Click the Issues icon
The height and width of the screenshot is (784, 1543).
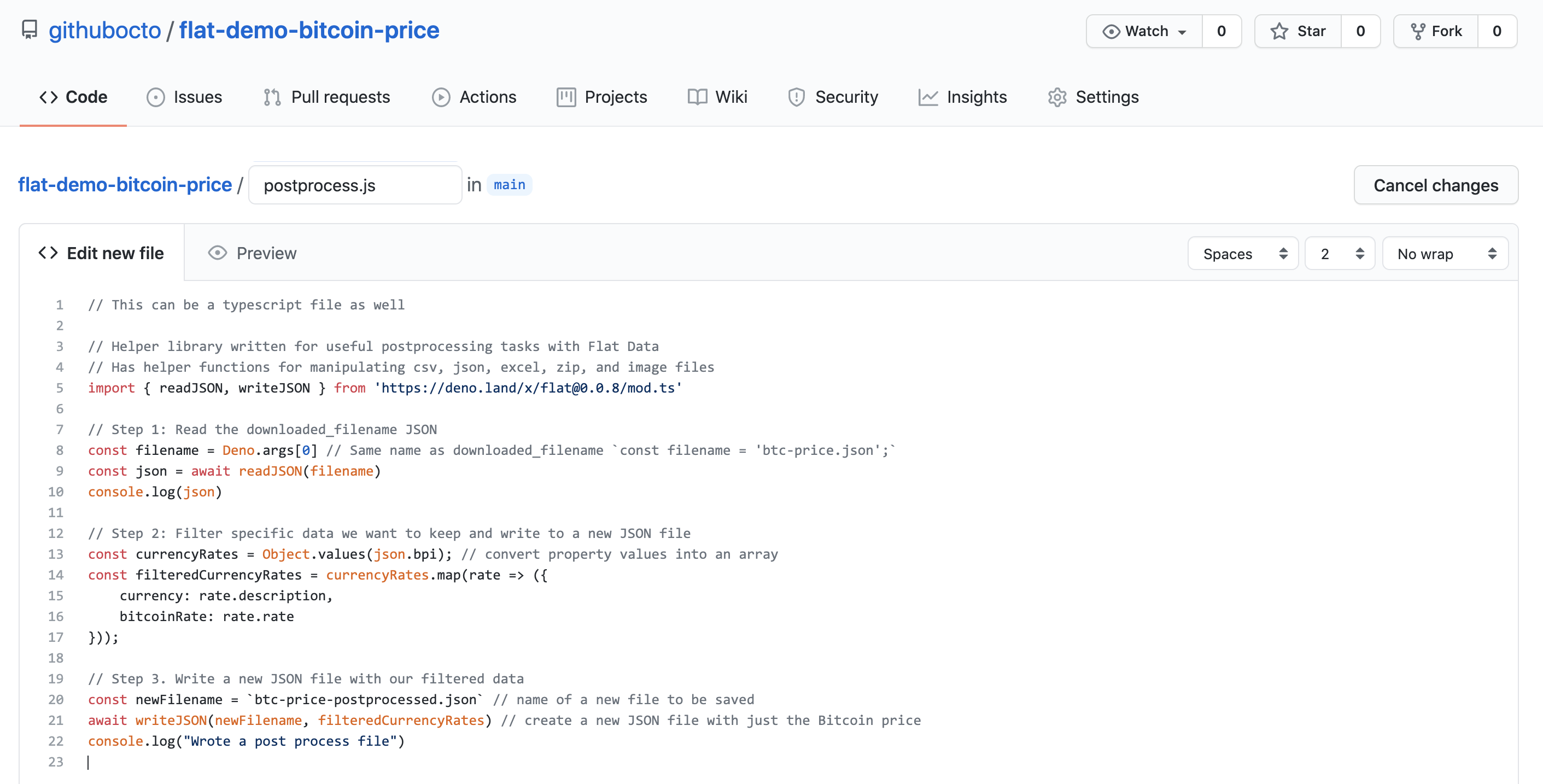[185, 96]
